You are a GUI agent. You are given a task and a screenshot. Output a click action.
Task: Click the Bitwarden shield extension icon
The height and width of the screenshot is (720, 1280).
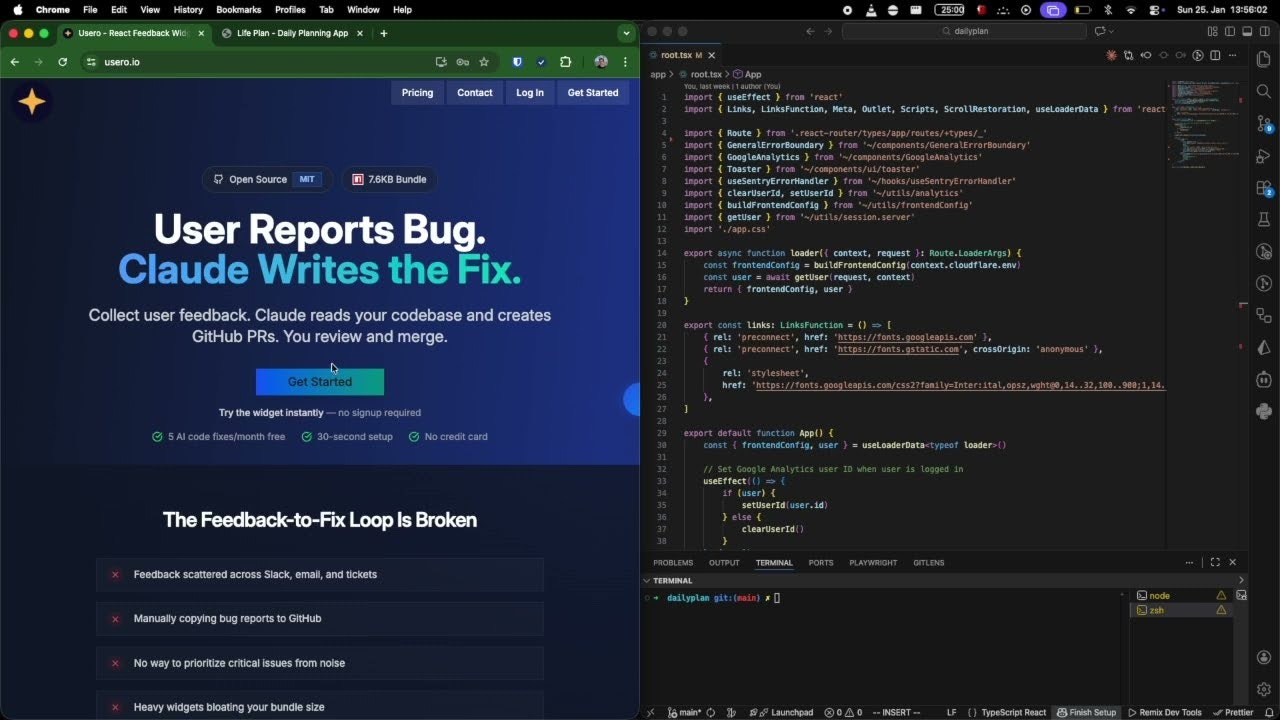(517, 62)
